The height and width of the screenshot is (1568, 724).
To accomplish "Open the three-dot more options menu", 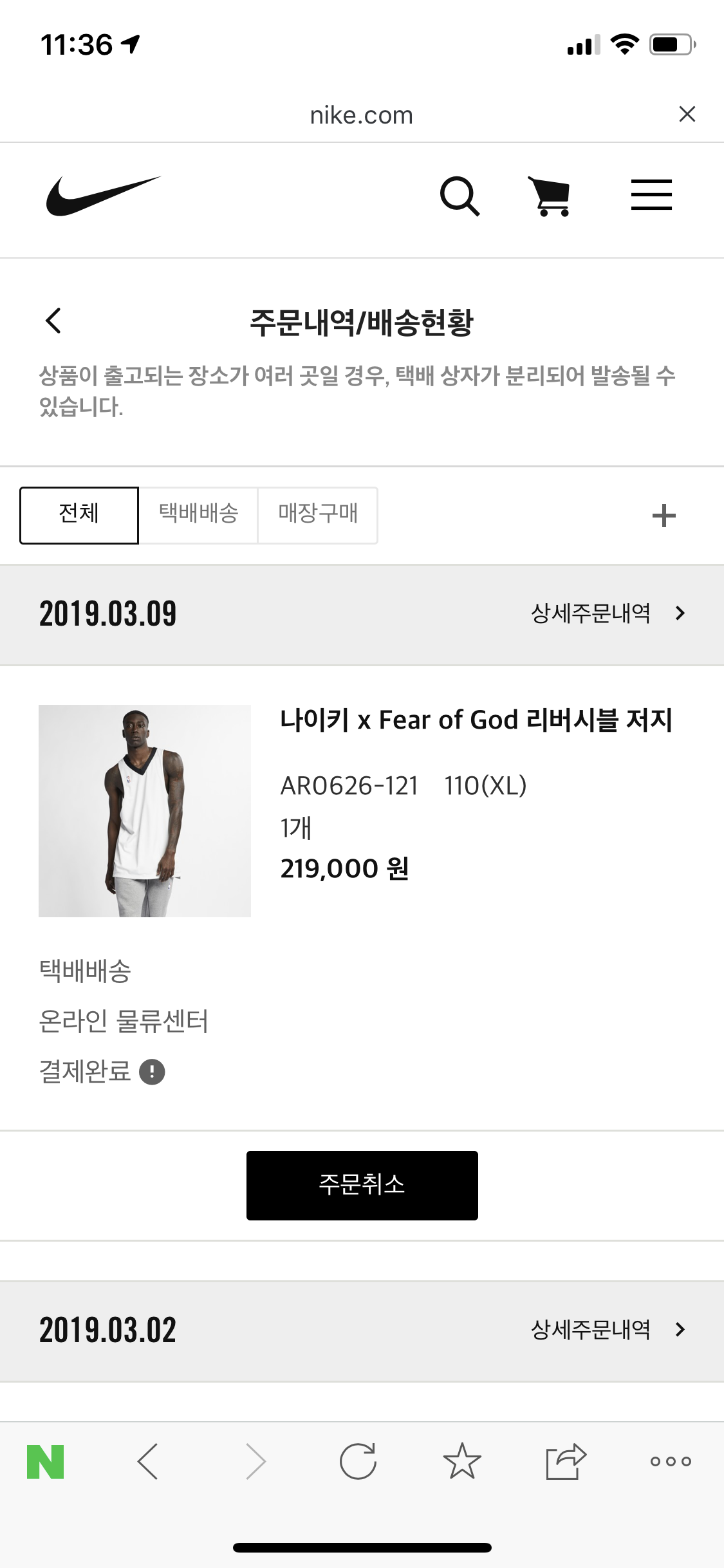I will point(670,1461).
